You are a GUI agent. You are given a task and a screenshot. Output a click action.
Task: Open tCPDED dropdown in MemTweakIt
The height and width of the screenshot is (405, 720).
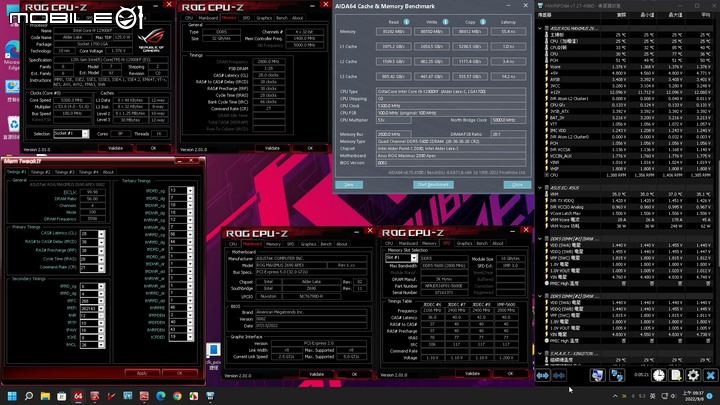pos(190,337)
